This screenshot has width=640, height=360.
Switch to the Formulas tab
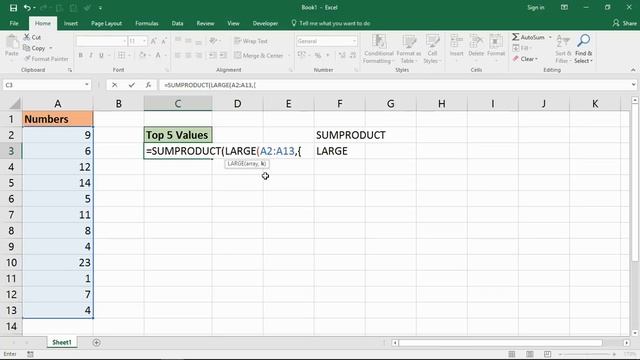pyautogui.click(x=147, y=23)
